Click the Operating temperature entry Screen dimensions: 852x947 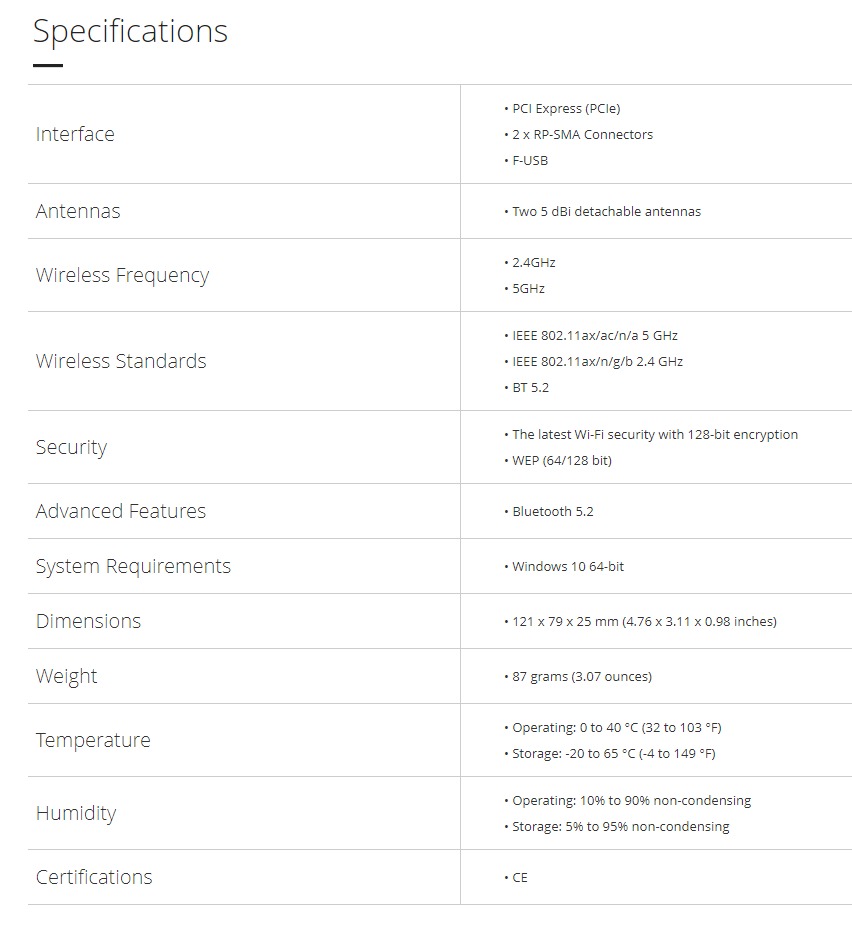pos(614,727)
